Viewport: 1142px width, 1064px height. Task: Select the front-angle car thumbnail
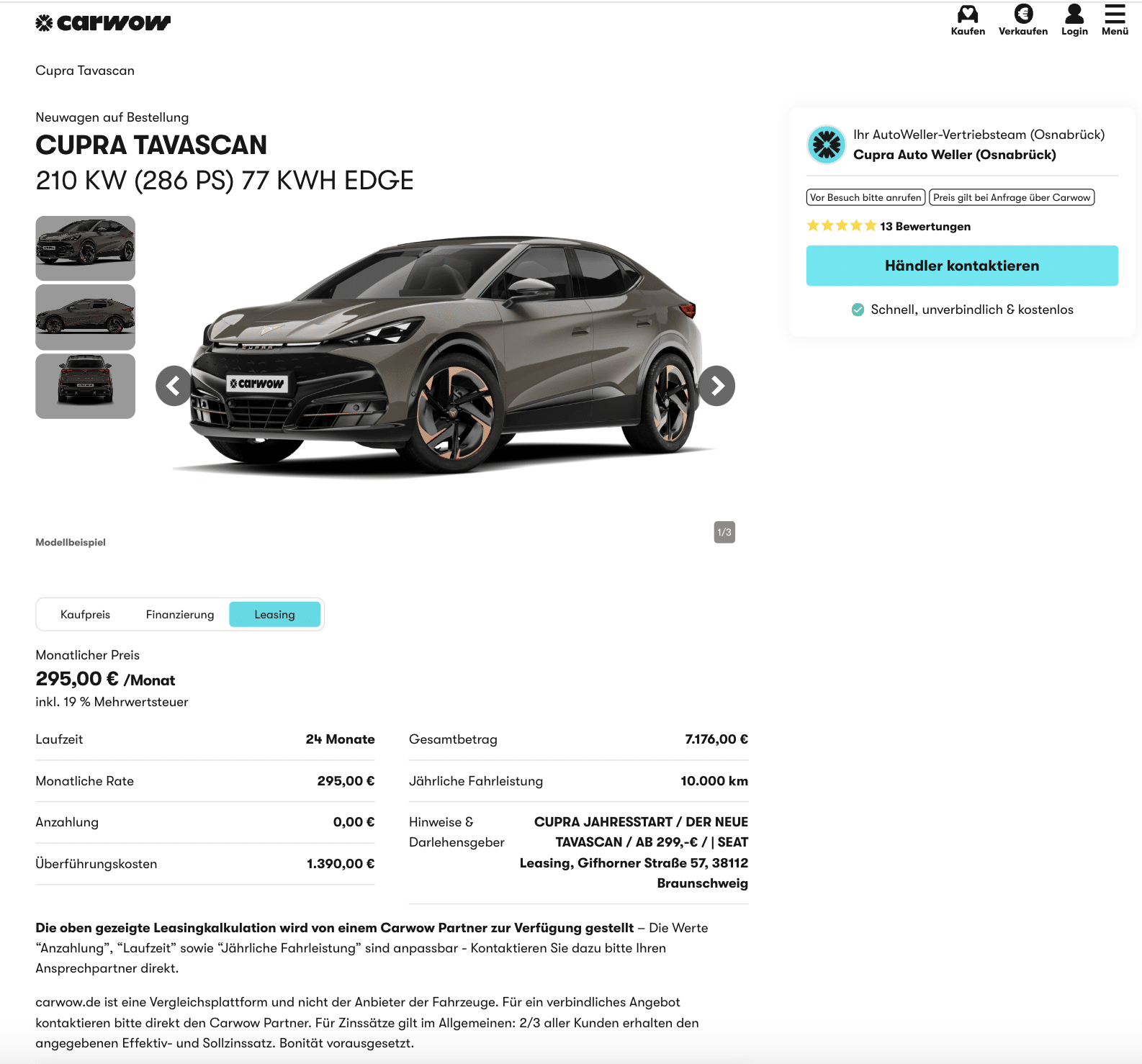click(85, 248)
